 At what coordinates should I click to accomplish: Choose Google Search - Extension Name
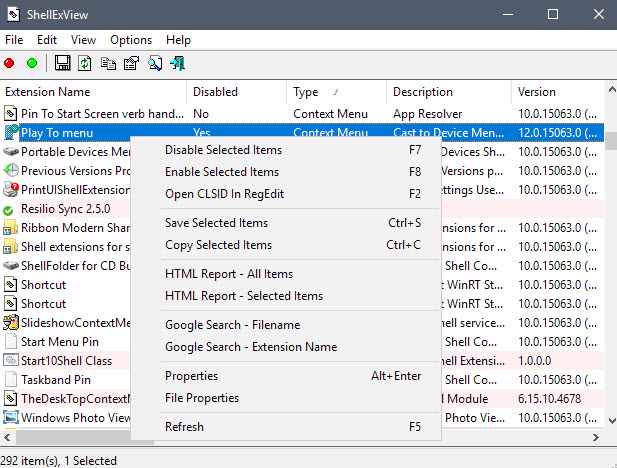click(x=286, y=347)
